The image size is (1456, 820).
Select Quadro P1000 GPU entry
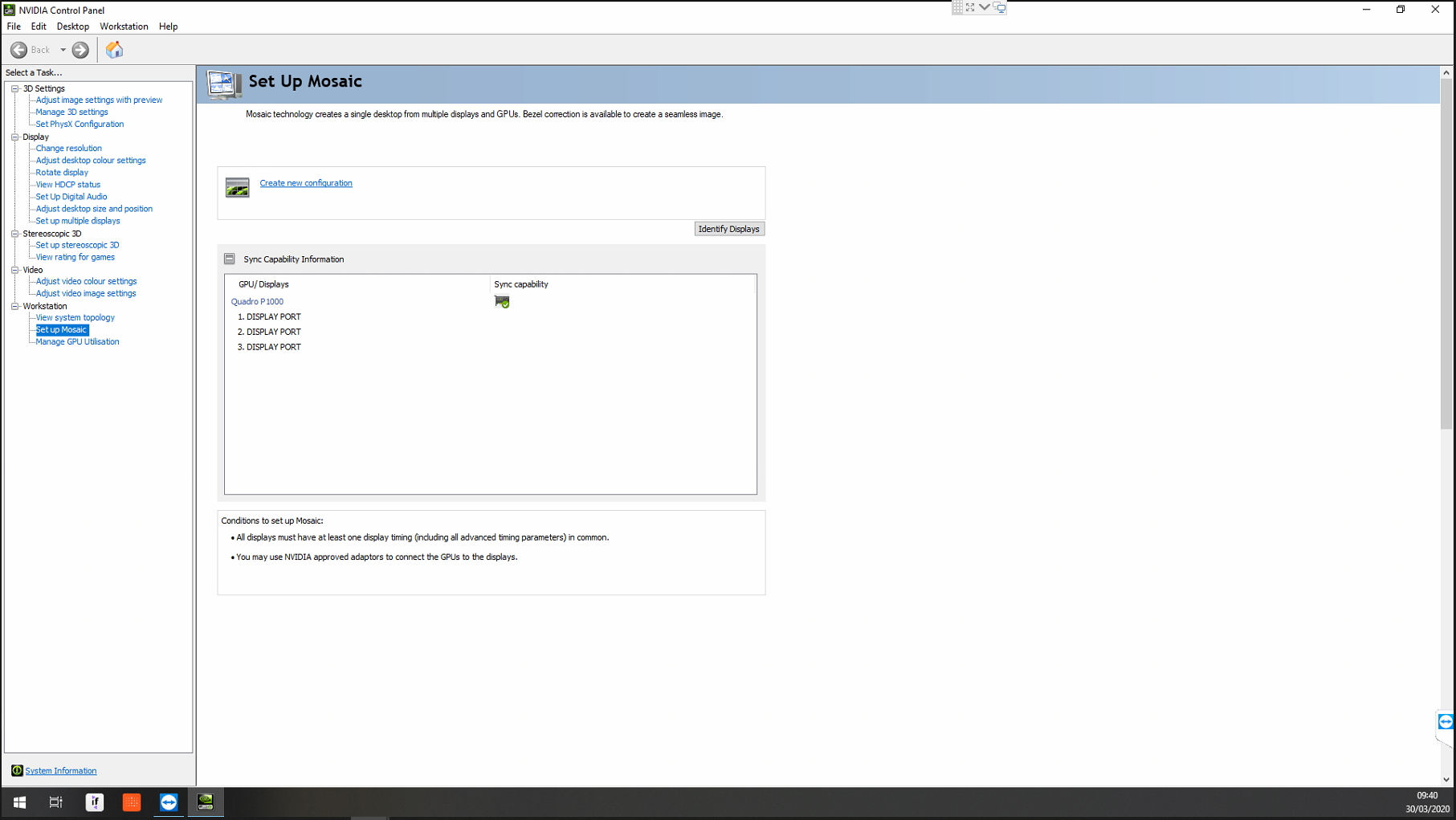[257, 302]
